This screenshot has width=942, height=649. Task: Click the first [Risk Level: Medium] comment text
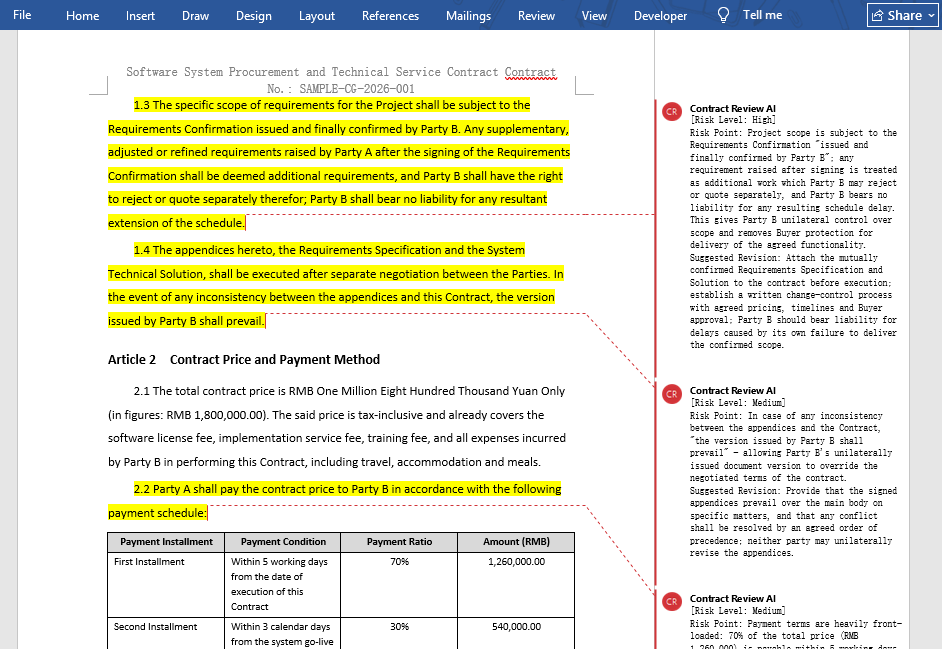pyautogui.click(x=738, y=403)
